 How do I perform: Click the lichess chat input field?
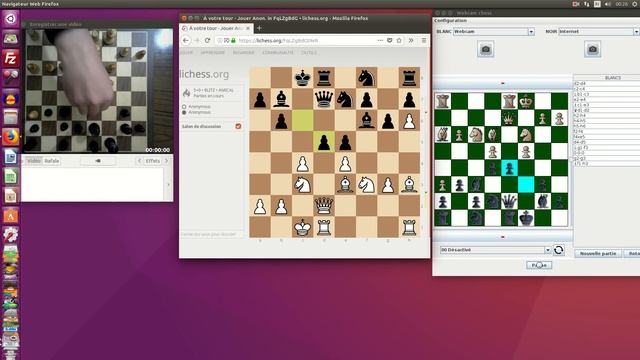coord(211,234)
